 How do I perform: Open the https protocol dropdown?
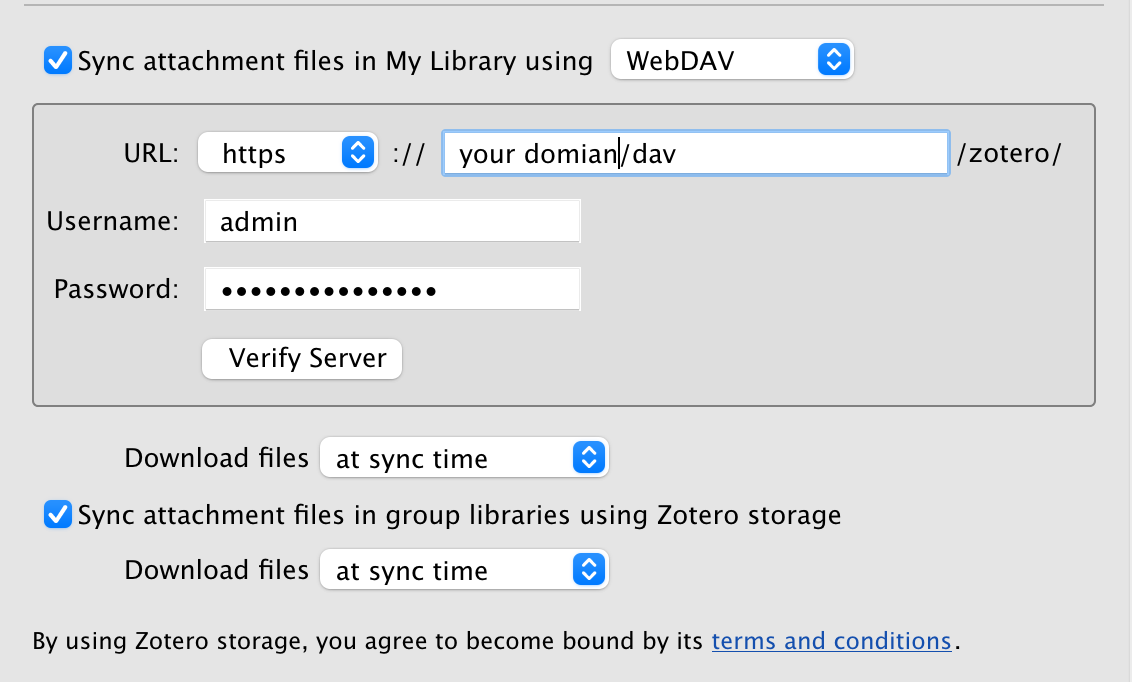pos(287,153)
